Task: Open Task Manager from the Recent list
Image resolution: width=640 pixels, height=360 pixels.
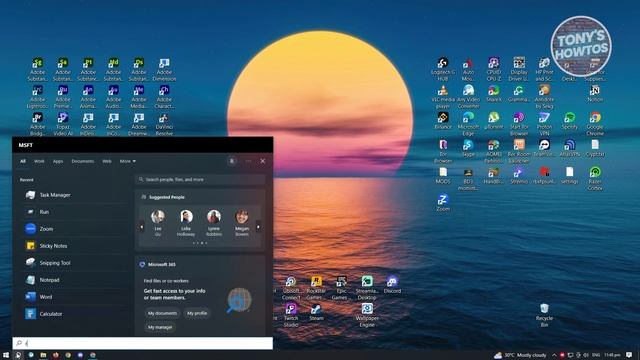Action: coord(74,195)
